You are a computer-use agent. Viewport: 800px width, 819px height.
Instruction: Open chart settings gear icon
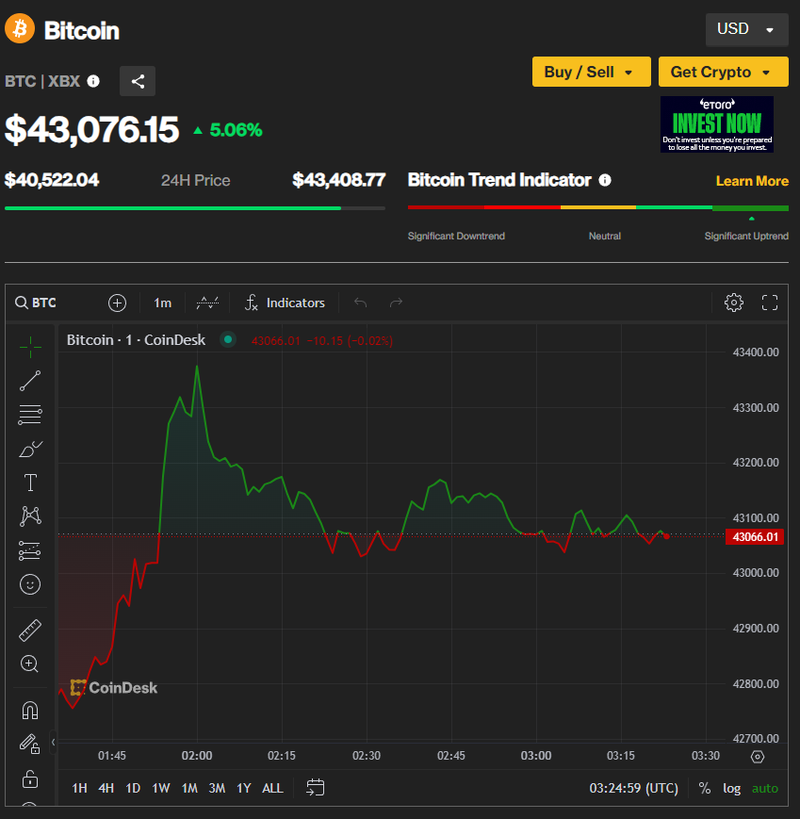[734, 302]
